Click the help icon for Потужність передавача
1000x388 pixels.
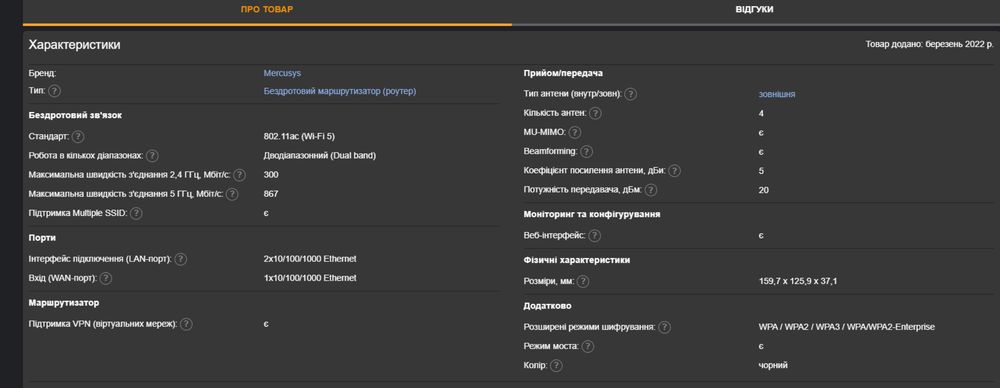click(651, 190)
